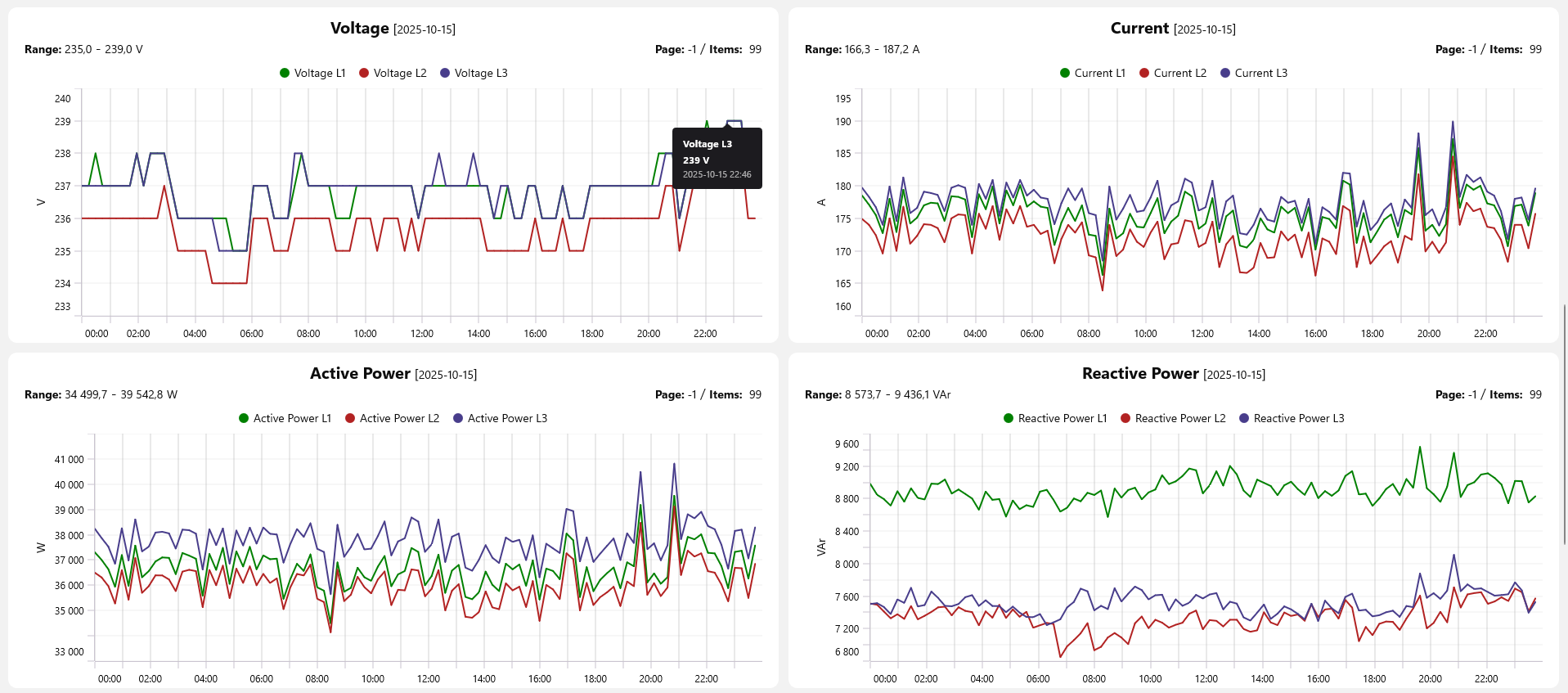Hide the Reactive Power L1 series
This screenshot has width=1568, height=693.
pos(1054,418)
